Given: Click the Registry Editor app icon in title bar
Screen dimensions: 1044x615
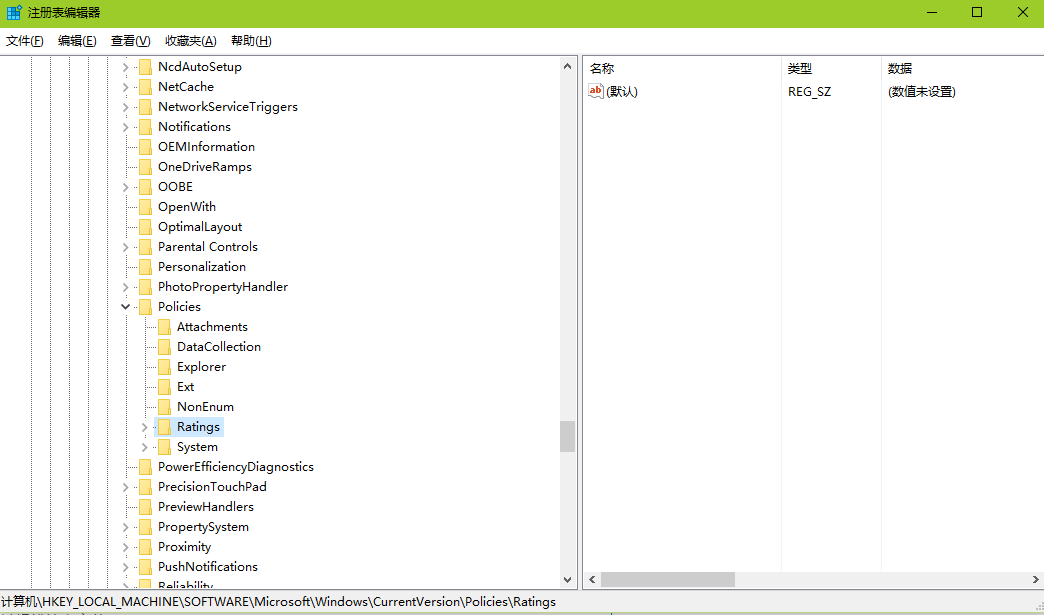Looking at the screenshot, I should (14, 13).
